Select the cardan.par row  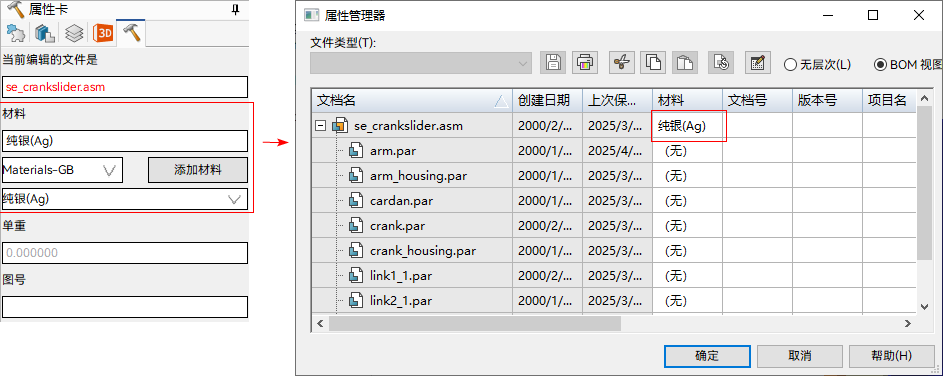[614, 201]
